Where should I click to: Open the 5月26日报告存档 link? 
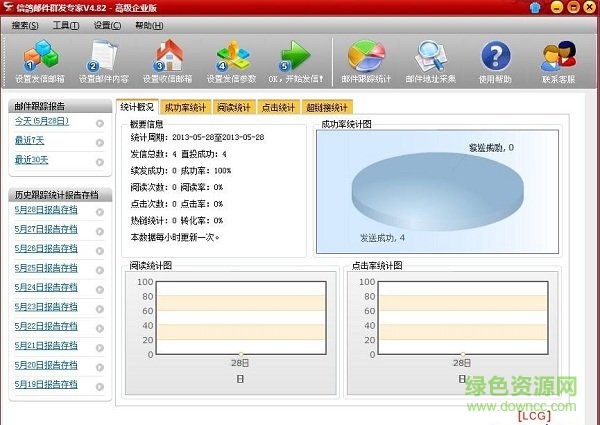(x=46, y=249)
